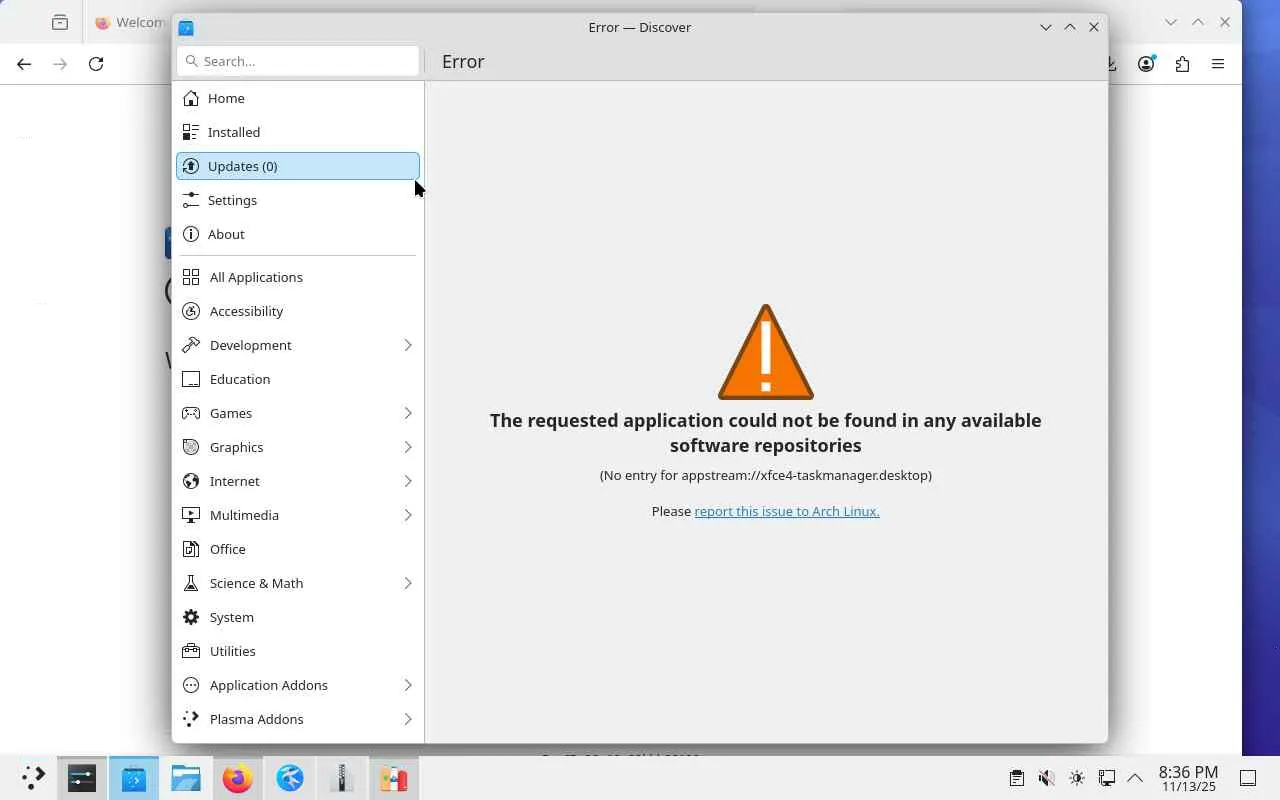
Task: Open the Office category
Action: (298, 549)
